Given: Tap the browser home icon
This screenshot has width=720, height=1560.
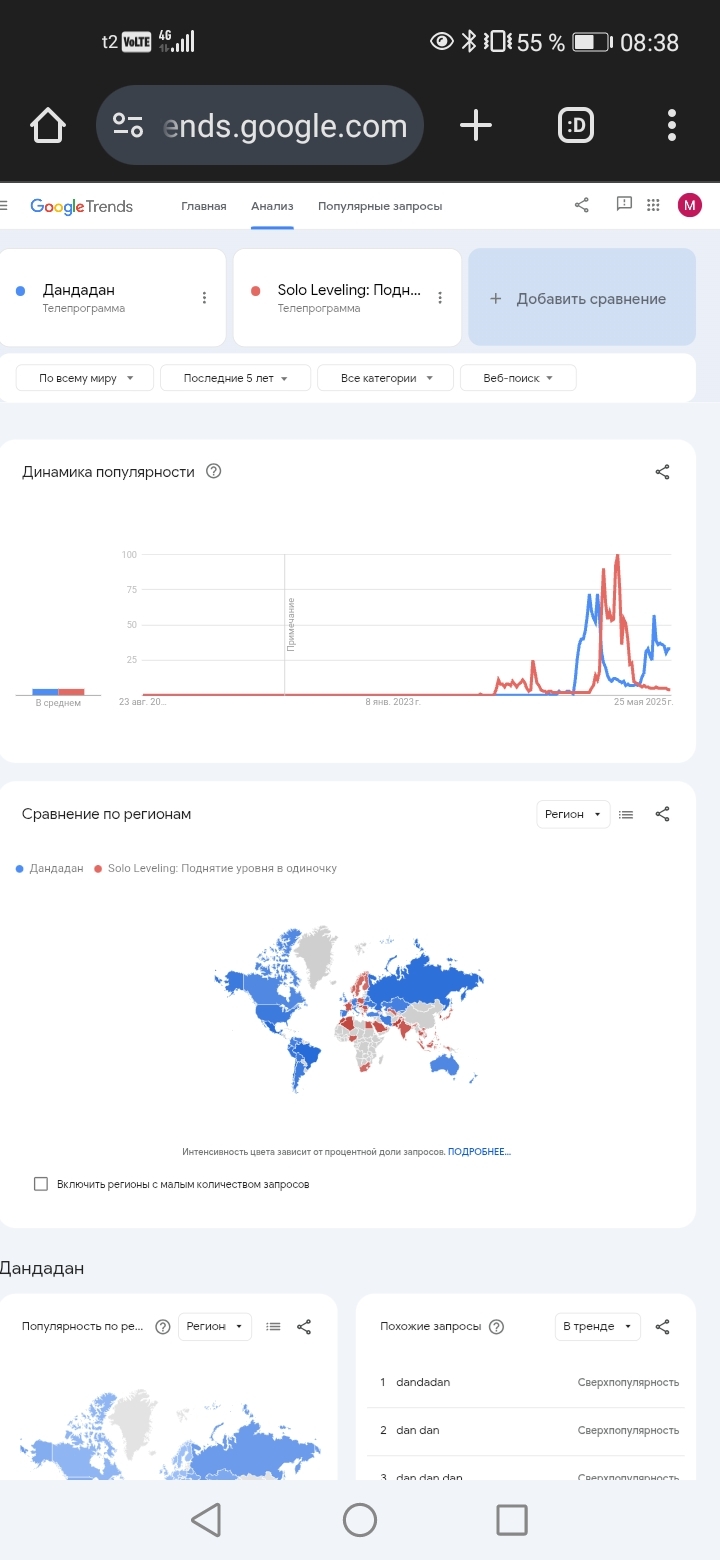Looking at the screenshot, I should [48, 126].
